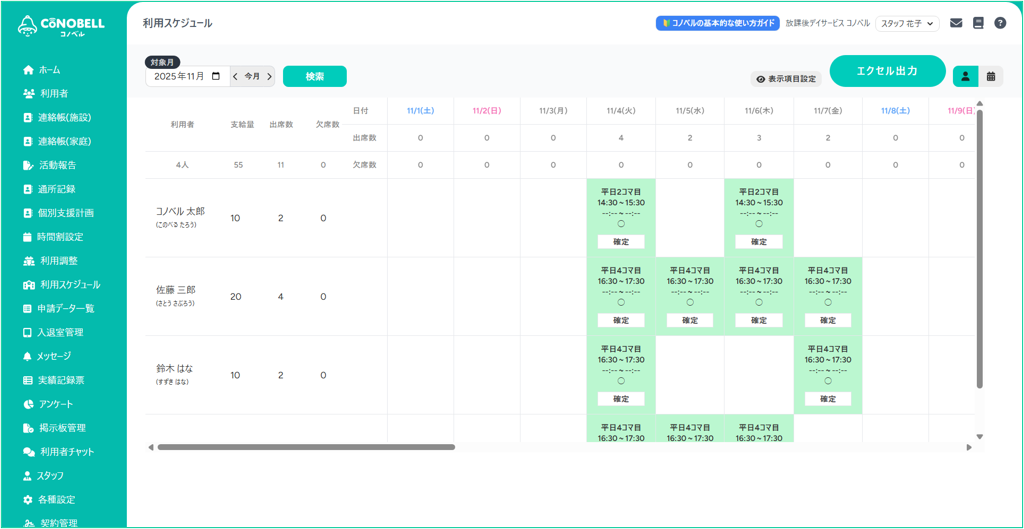Screen dimensions: 1024x529
Task: Click the 入退室管理 sidebar icon
Action: [x=28, y=332]
